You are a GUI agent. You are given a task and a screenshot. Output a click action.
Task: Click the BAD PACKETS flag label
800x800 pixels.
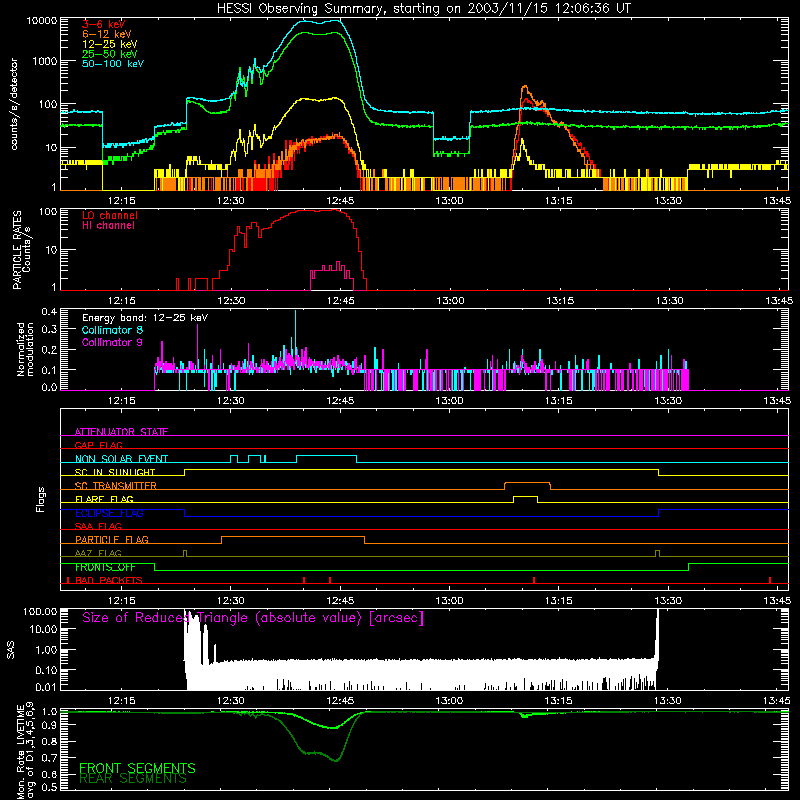[x=109, y=580]
